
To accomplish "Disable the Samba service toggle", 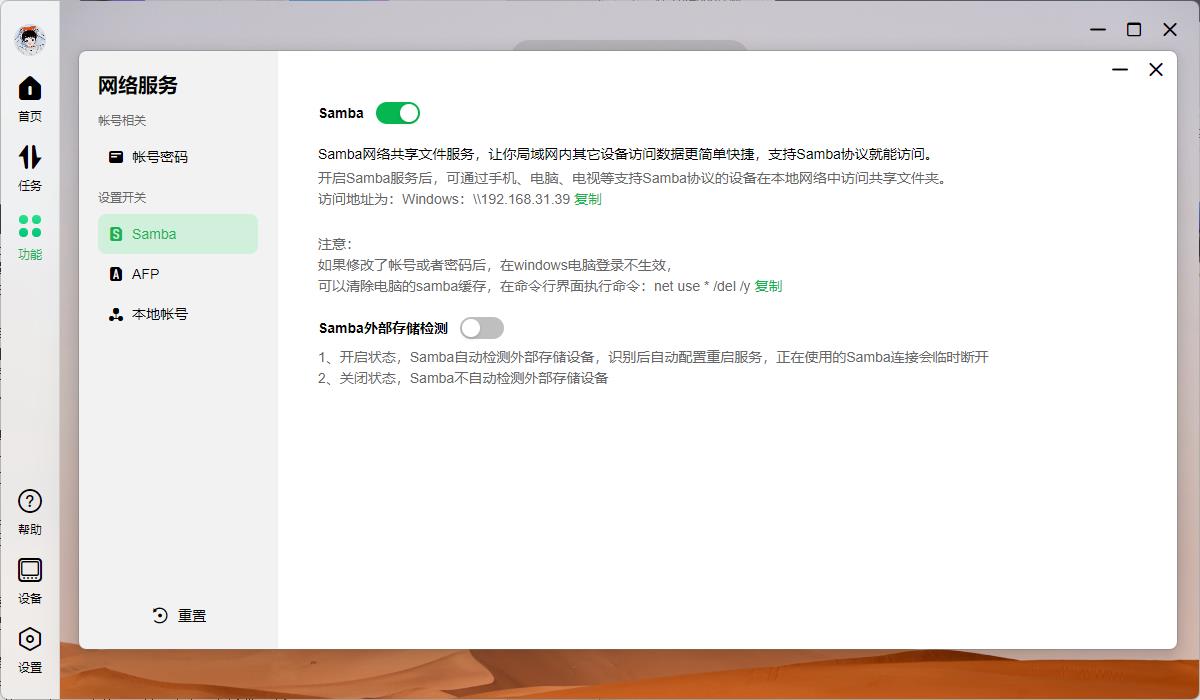I will coord(397,113).
